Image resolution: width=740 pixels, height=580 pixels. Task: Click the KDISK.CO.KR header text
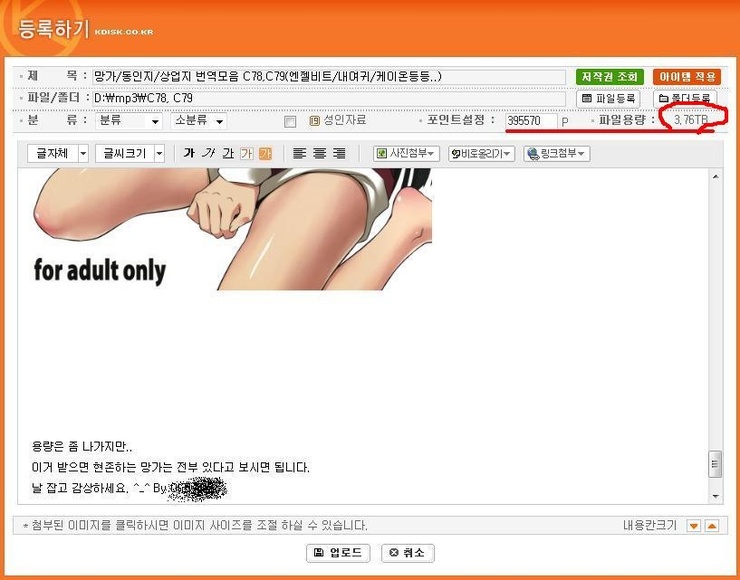124,32
